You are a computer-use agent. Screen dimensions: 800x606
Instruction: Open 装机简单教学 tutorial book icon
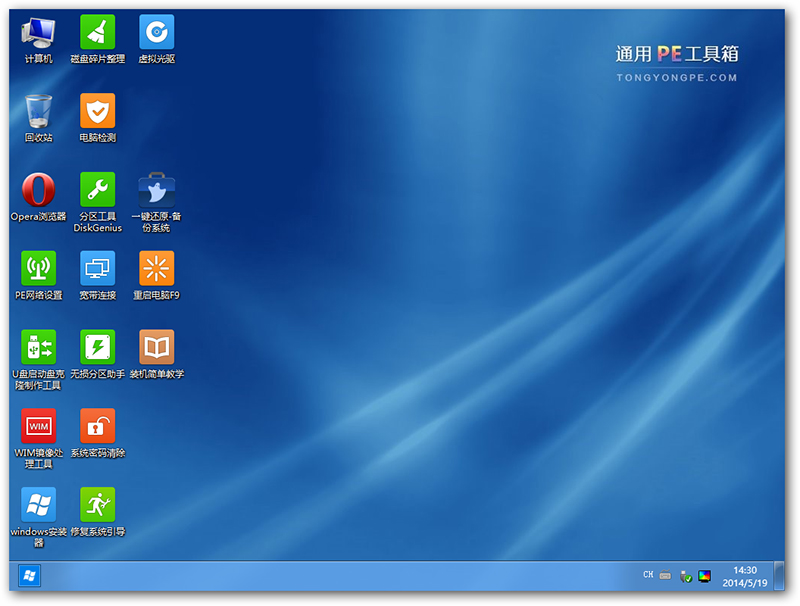point(156,347)
